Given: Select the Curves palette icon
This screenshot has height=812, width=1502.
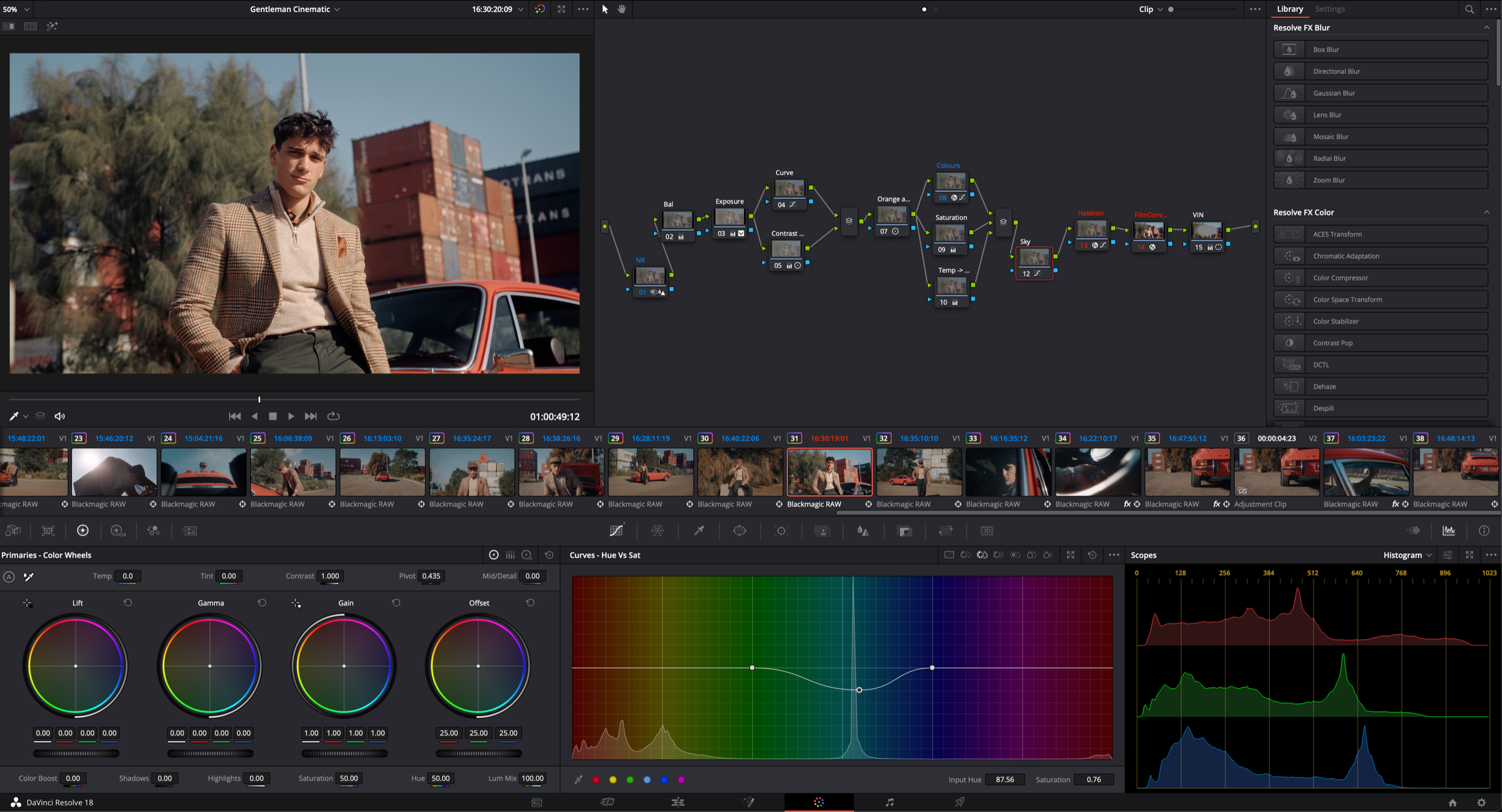Looking at the screenshot, I should tap(616, 531).
